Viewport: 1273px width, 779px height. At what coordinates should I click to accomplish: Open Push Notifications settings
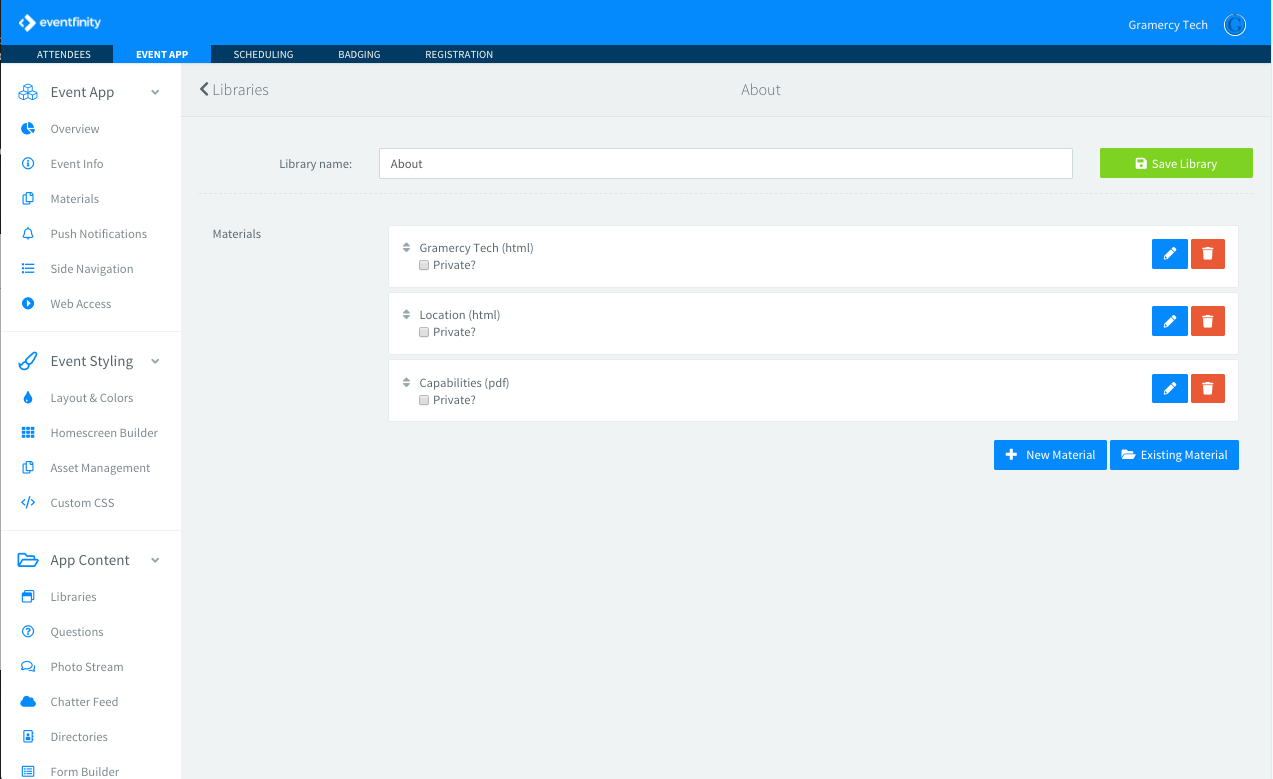coord(98,234)
